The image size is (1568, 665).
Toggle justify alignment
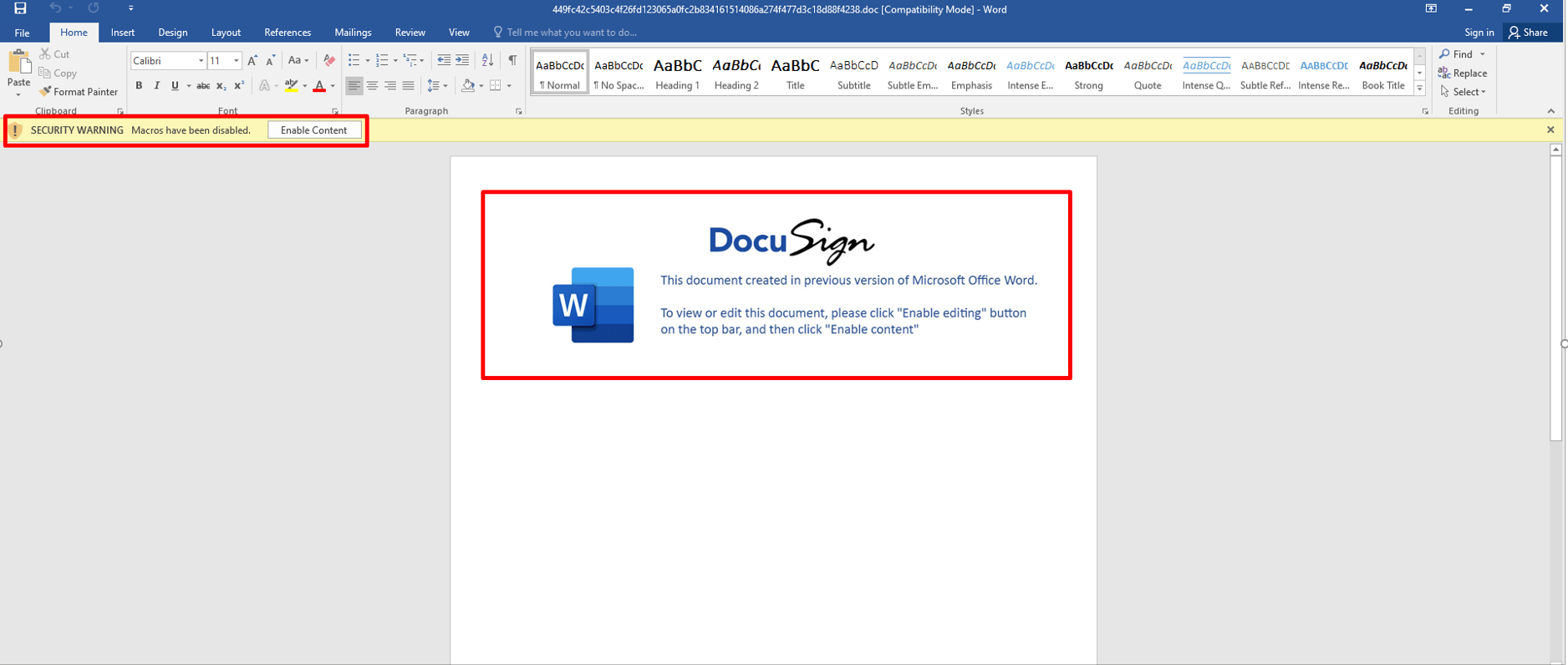pyautogui.click(x=408, y=85)
